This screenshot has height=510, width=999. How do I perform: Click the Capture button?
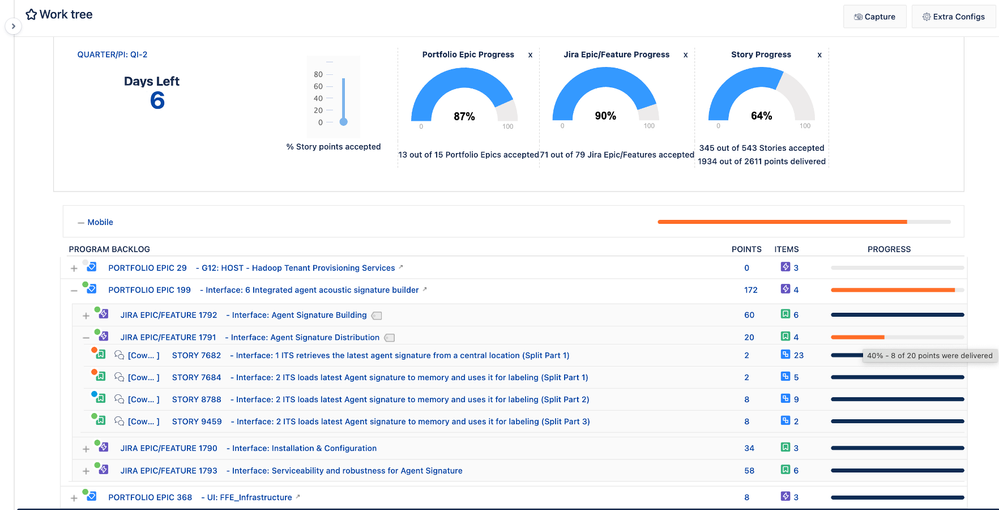click(875, 17)
